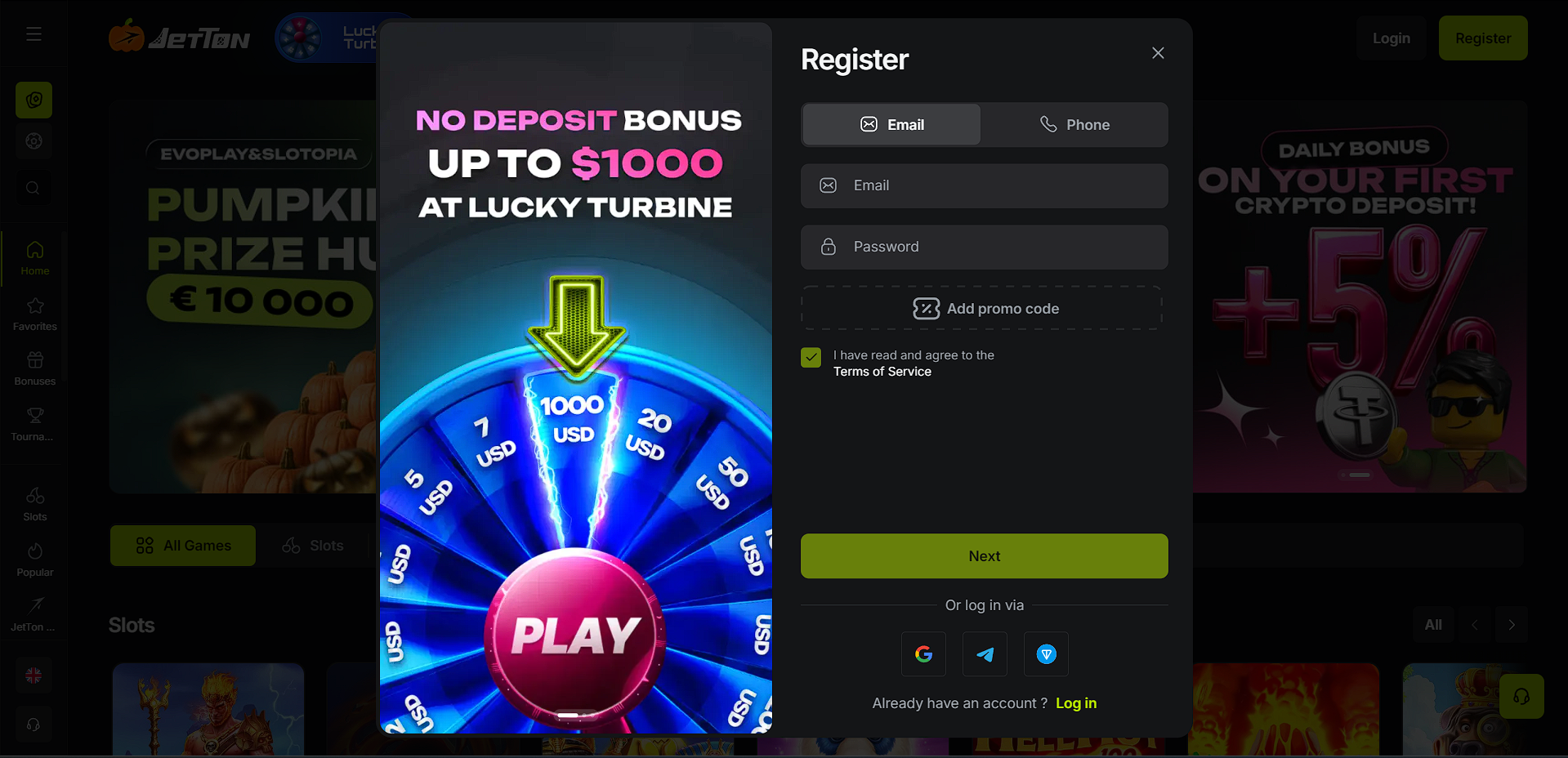This screenshot has width=1568, height=758.
Task: Follow the Log in link
Action: [1076, 703]
